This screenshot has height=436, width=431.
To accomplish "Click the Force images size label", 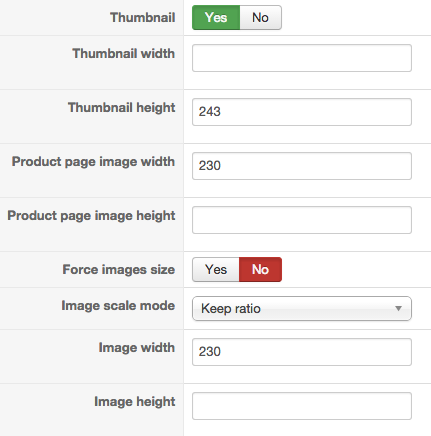I will 119,269.
